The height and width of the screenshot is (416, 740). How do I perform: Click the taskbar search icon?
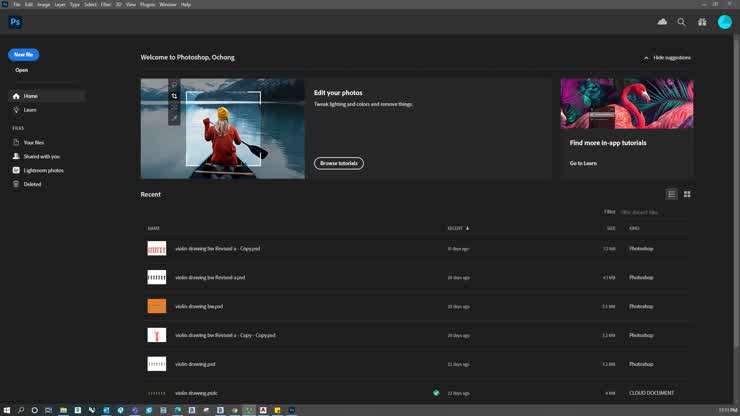tap(21, 410)
